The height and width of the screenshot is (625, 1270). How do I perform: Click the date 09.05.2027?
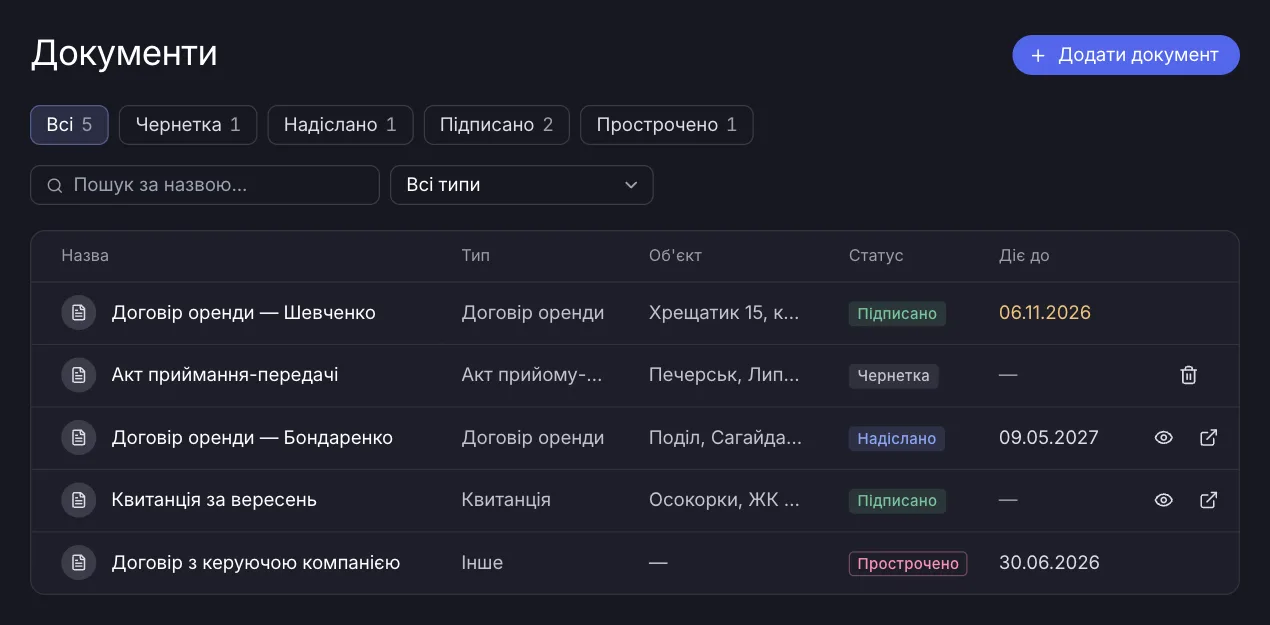pos(1049,438)
